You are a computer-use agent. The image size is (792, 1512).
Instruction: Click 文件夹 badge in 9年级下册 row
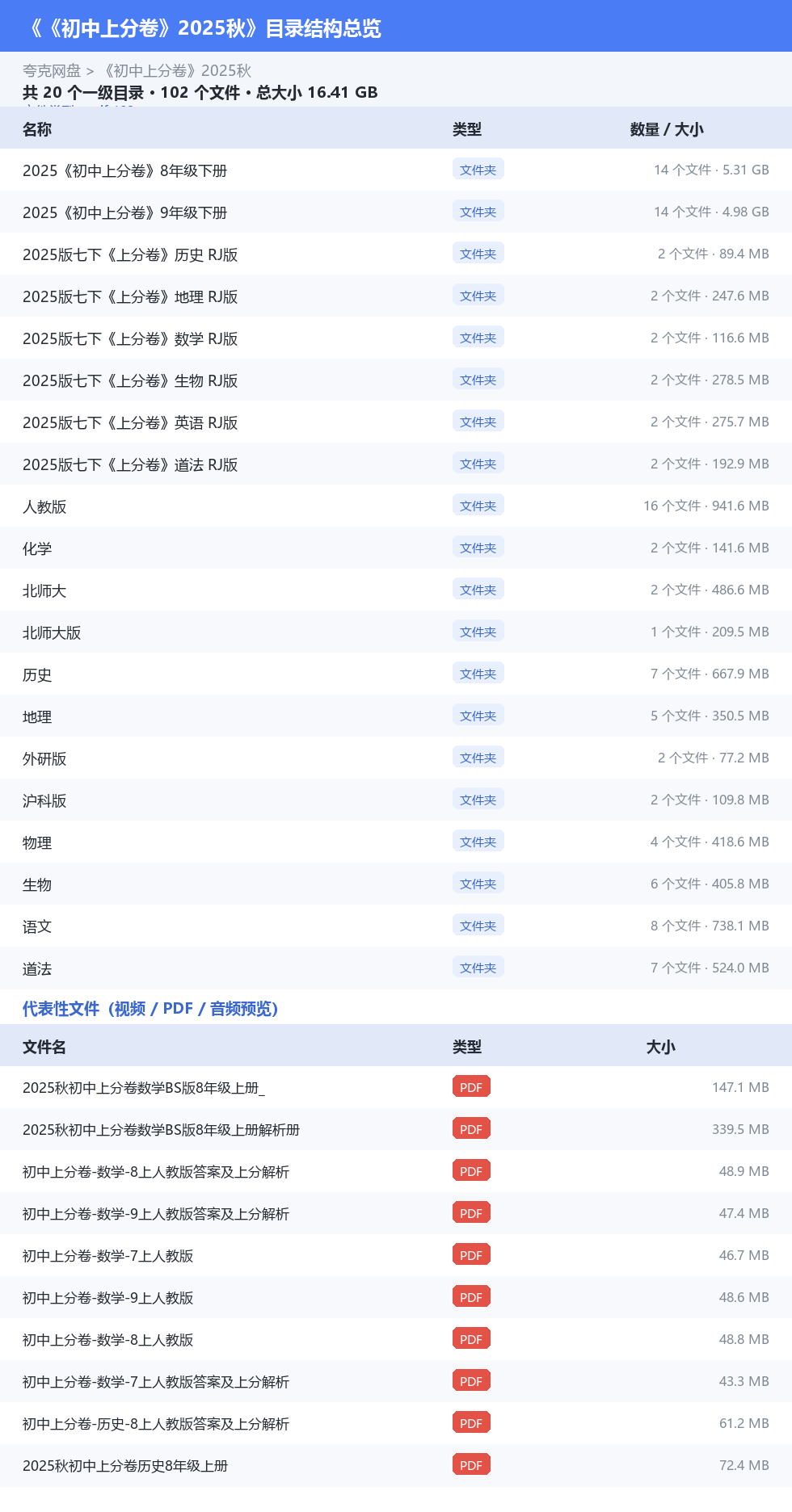(478, 212)
